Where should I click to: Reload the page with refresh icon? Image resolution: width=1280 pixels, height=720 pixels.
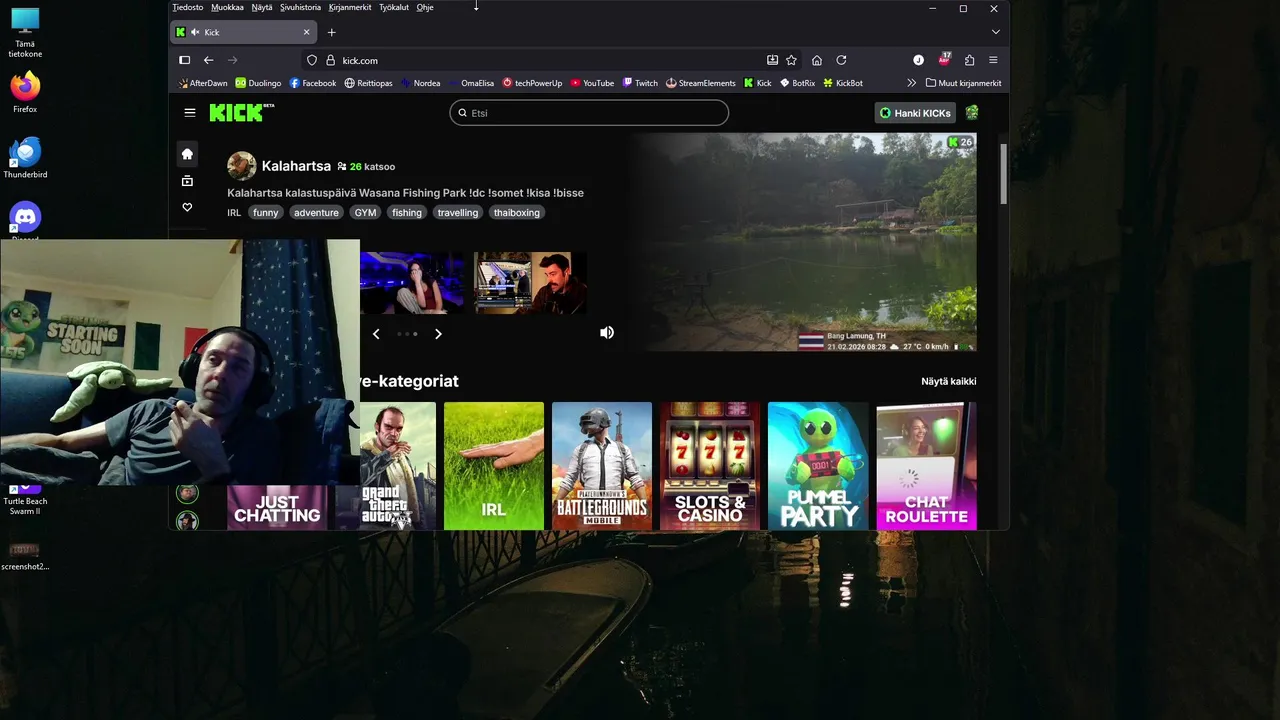(841, 60)
